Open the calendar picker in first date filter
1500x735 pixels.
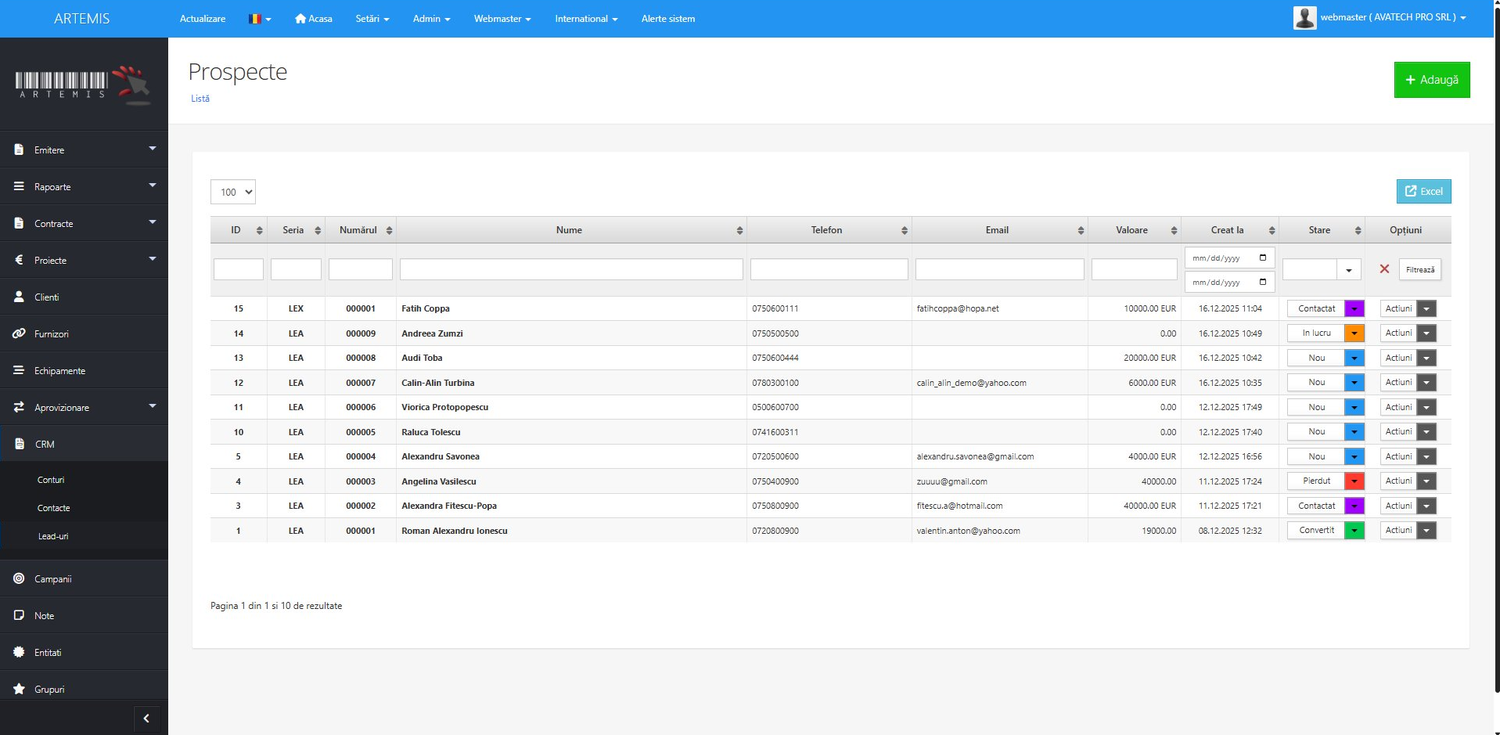1263,257
